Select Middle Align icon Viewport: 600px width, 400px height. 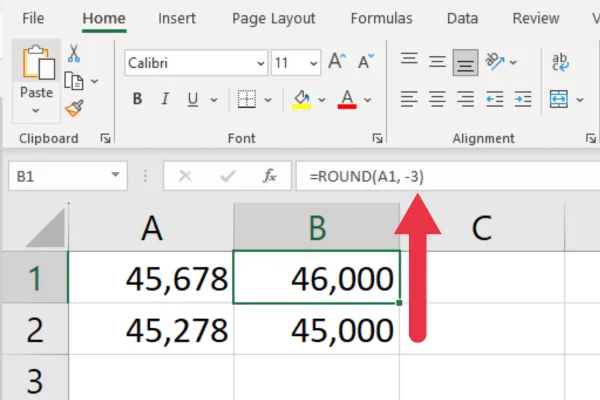pos(437,61)
